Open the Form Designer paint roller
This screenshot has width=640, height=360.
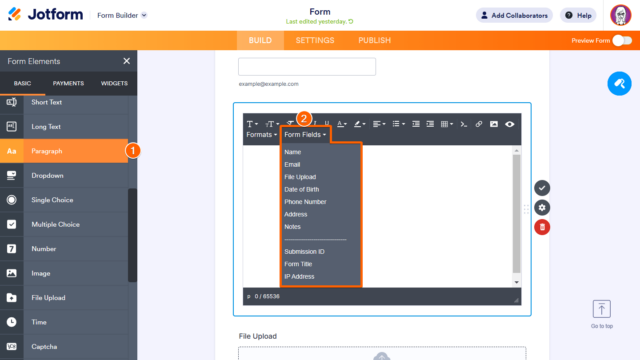[x=619, y=84]
